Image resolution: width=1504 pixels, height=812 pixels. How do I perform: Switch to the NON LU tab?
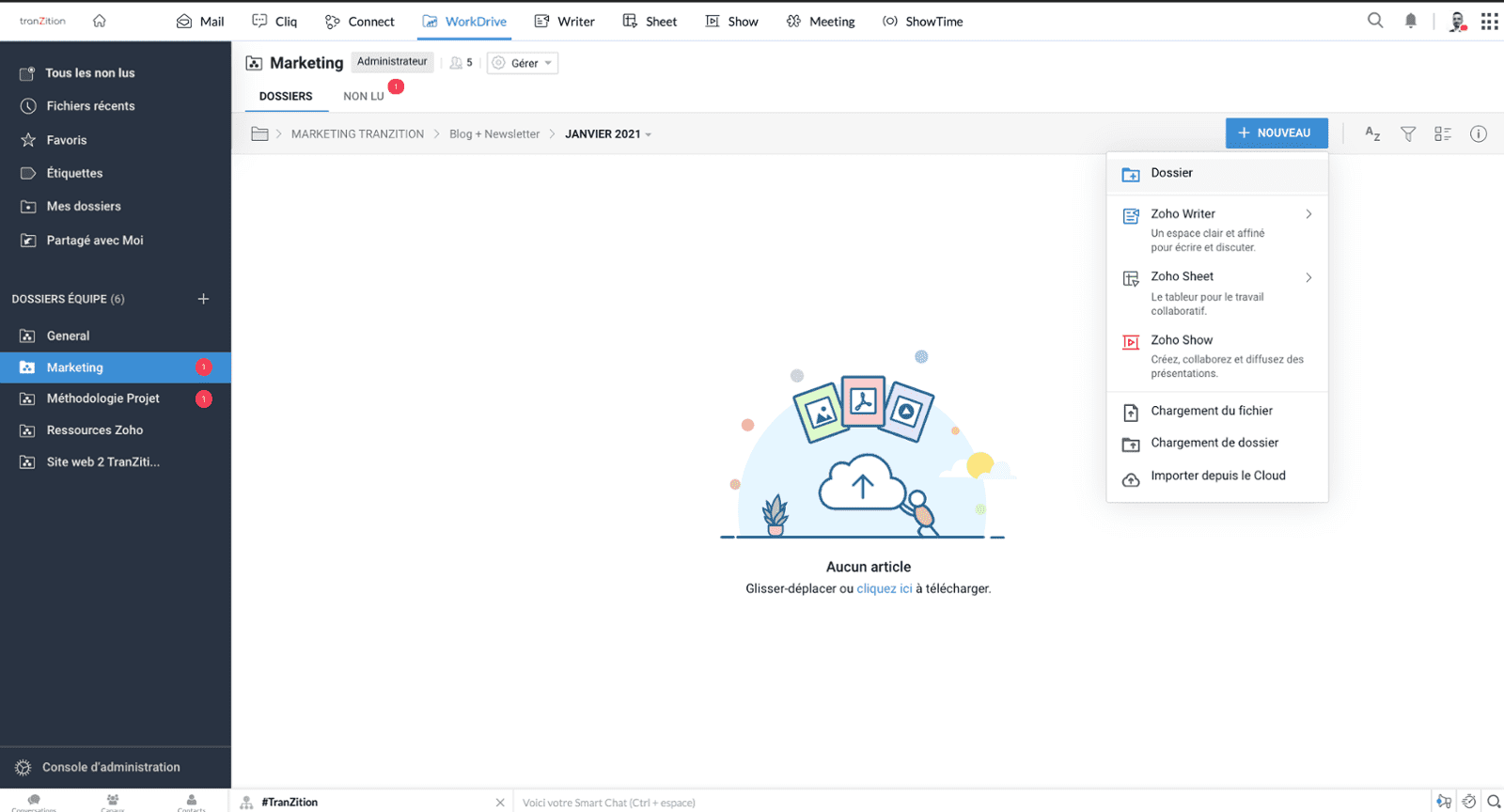364,96
